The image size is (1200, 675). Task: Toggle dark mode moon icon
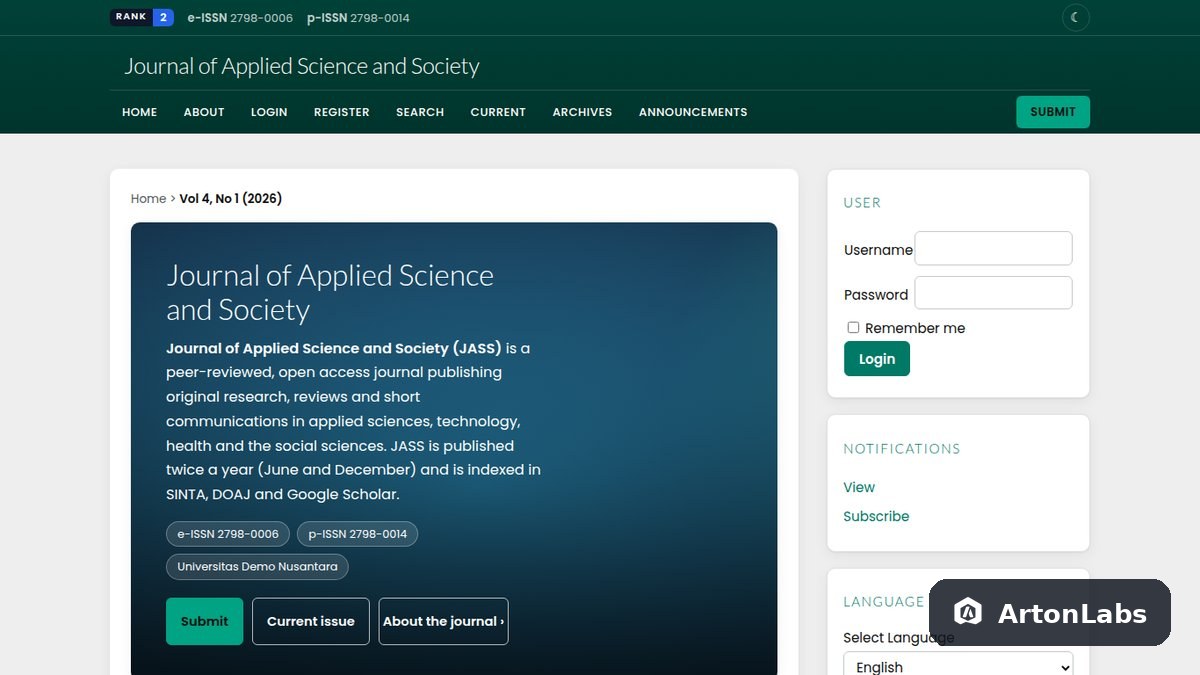point(1075,17)
